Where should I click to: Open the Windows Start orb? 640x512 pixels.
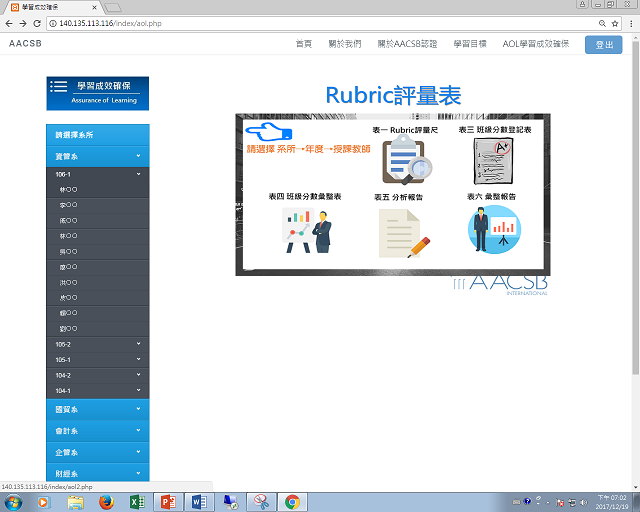(x=13, y=502)
